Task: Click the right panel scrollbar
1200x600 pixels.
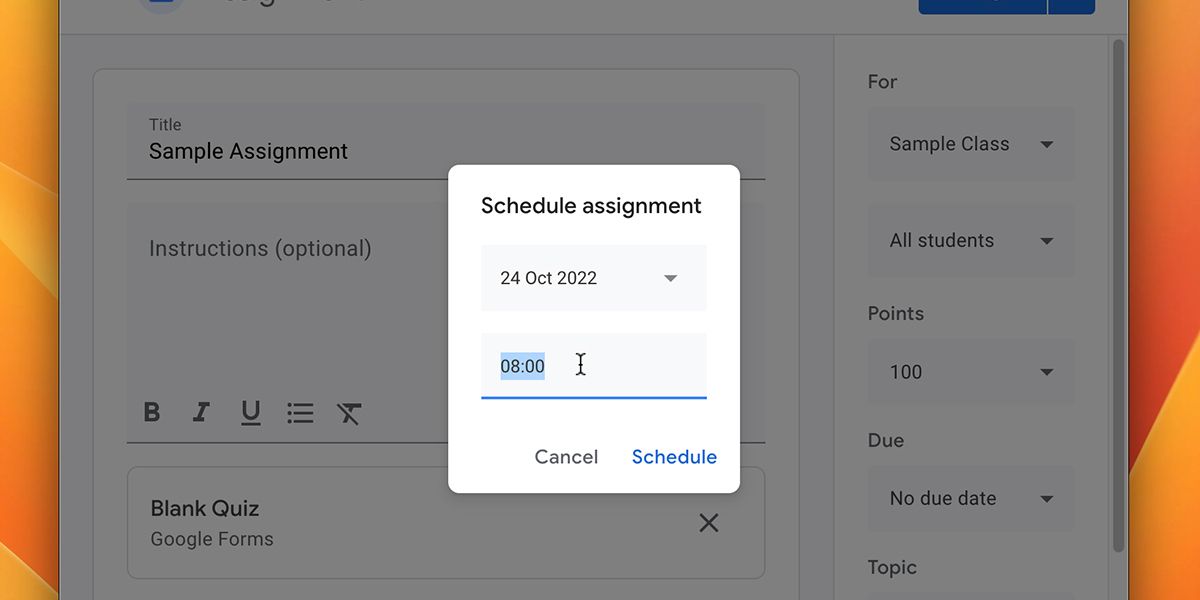Action: 1118,300
